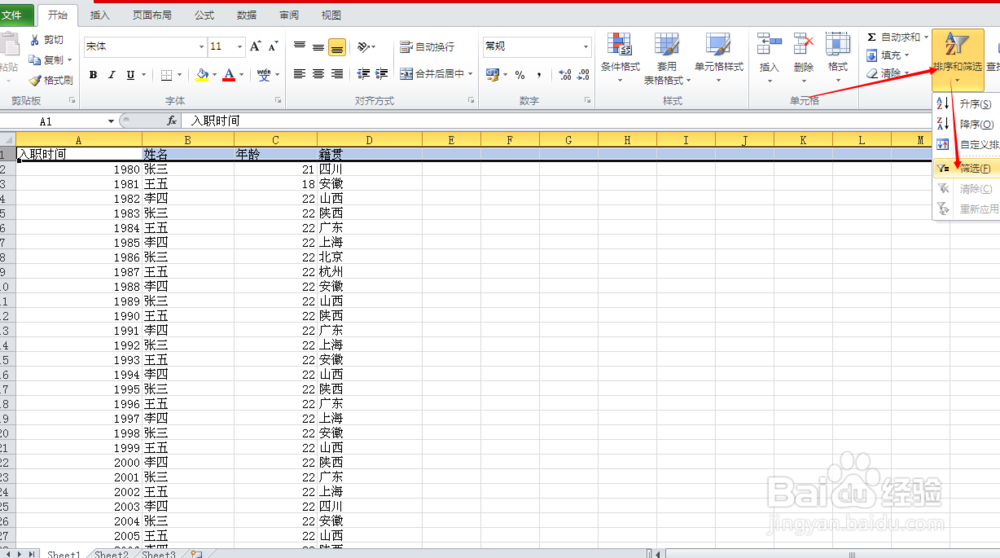Click the increase indent icon
Image resolution: width=1000 pixels, height=558 pixels.
coord(381,74)
